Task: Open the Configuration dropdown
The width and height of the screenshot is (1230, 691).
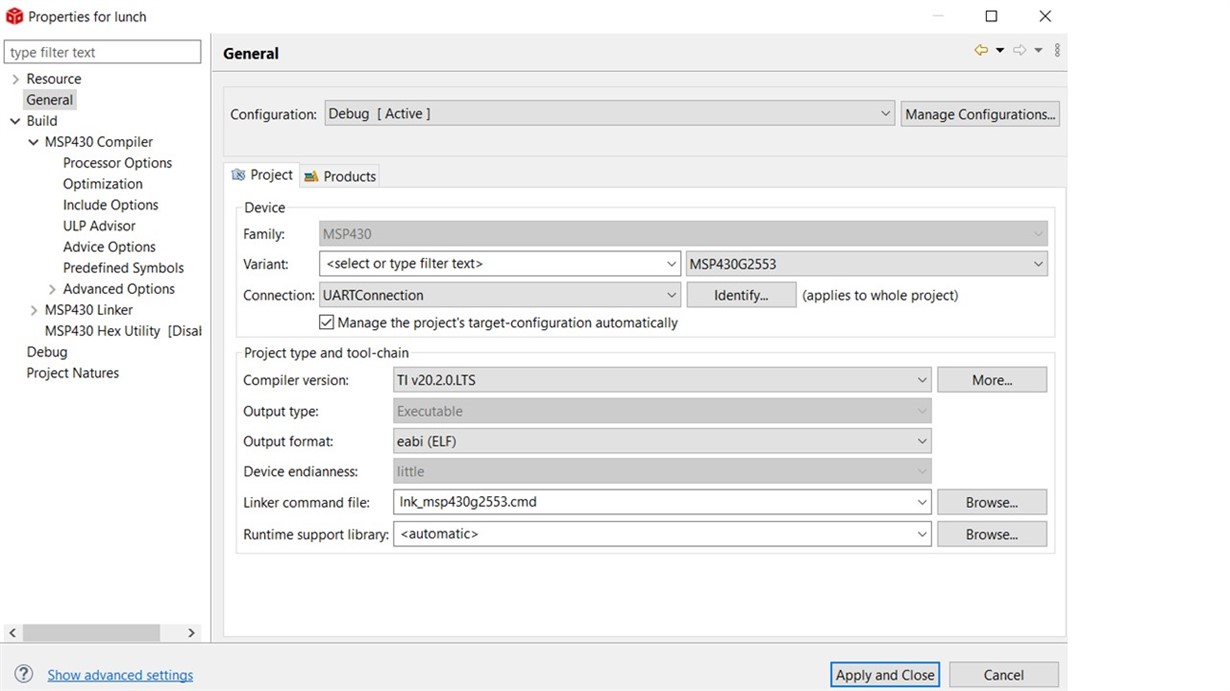Action: click(x=610, y=114)
